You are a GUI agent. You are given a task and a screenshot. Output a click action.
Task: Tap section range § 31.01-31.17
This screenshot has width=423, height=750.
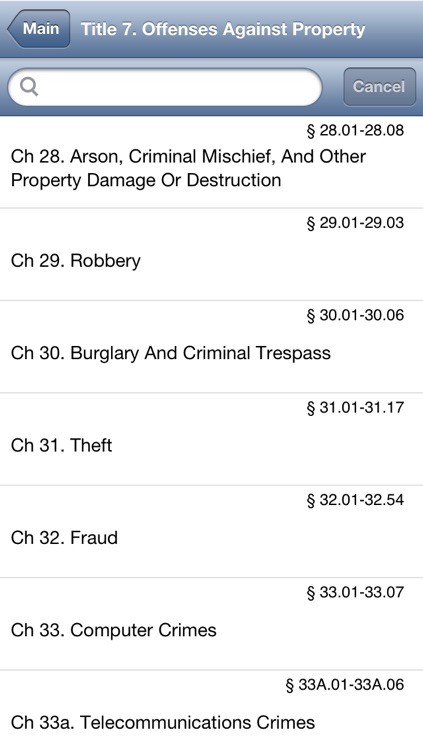click(x=355, y=407)
